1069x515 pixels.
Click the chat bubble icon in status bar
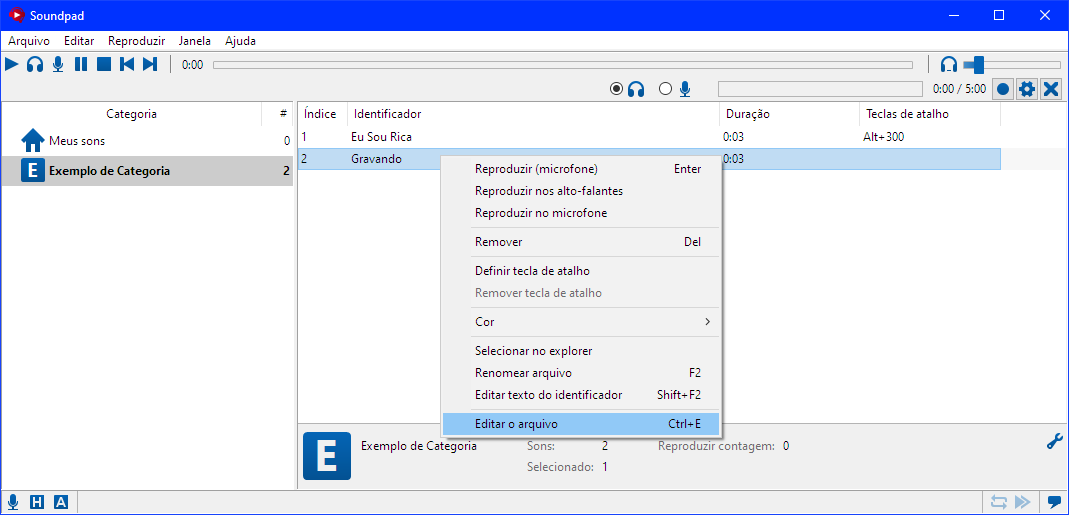point(1054,502)
